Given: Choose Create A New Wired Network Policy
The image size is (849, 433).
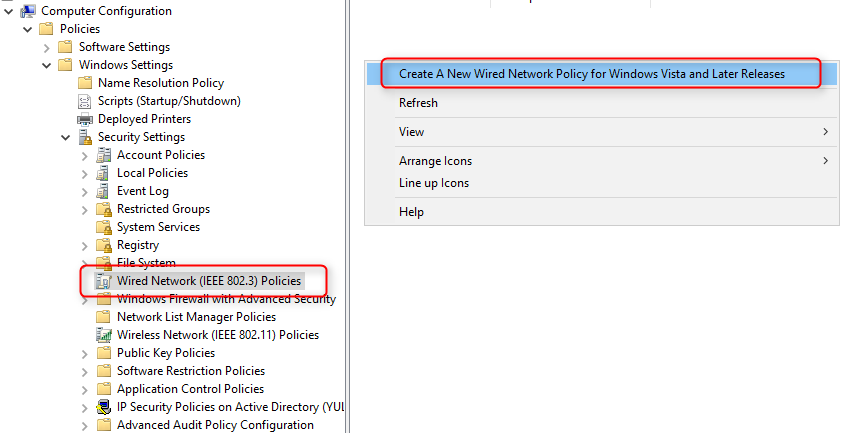Looking at the screenshot, I should 591,74.
